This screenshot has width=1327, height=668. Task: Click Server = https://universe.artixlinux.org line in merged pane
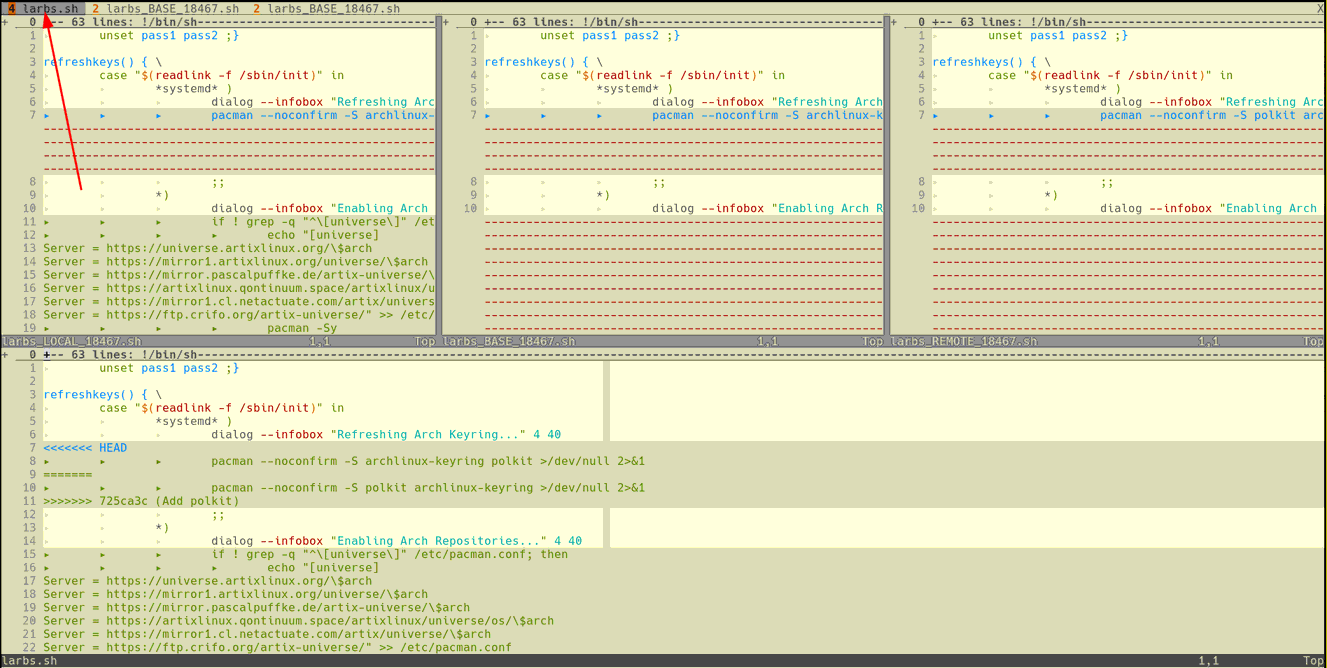click(207, 581)
